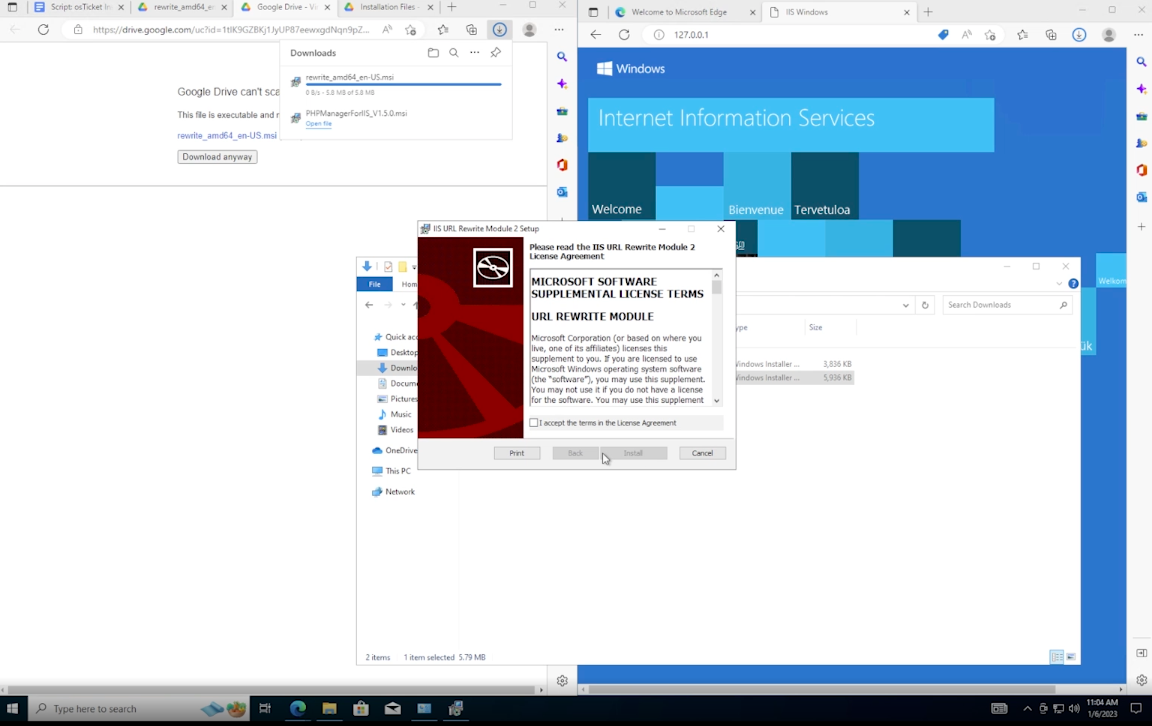Add Google Drive page to favorites
The width and height of the screenshot is (1152, 726).
click(411, 29)
